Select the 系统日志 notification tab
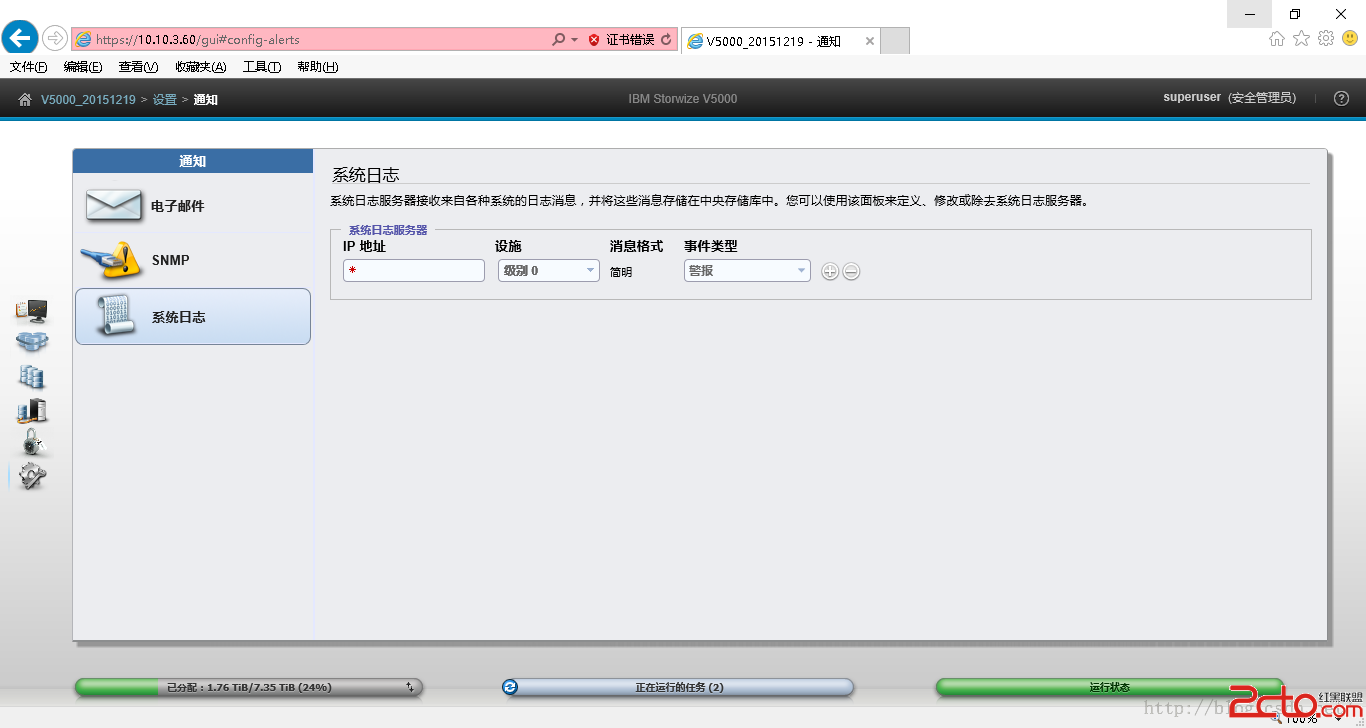The image size is (1366, 728). [193, 316]
